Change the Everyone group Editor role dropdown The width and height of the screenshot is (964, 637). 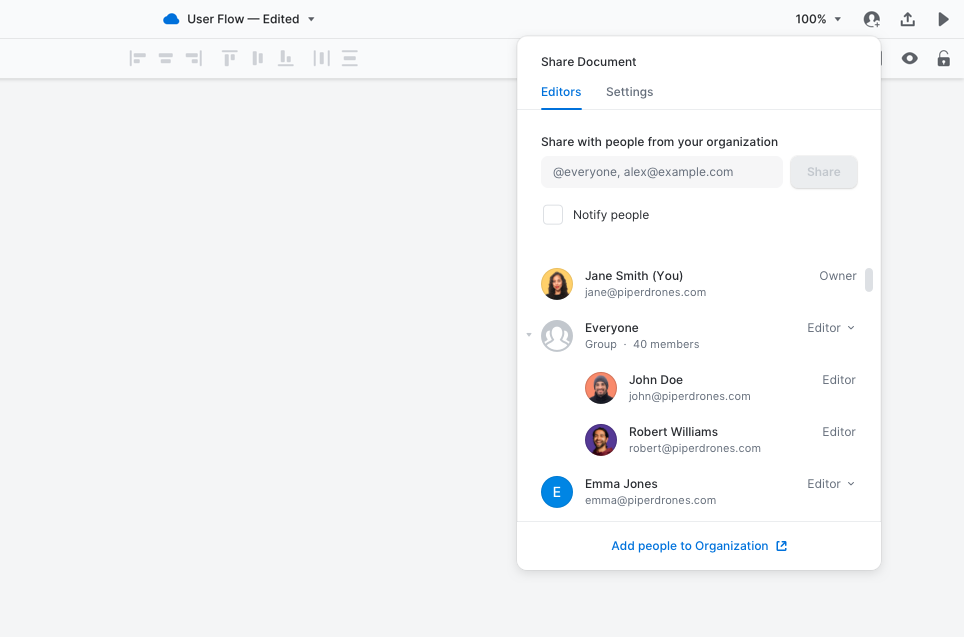[831, 328]
